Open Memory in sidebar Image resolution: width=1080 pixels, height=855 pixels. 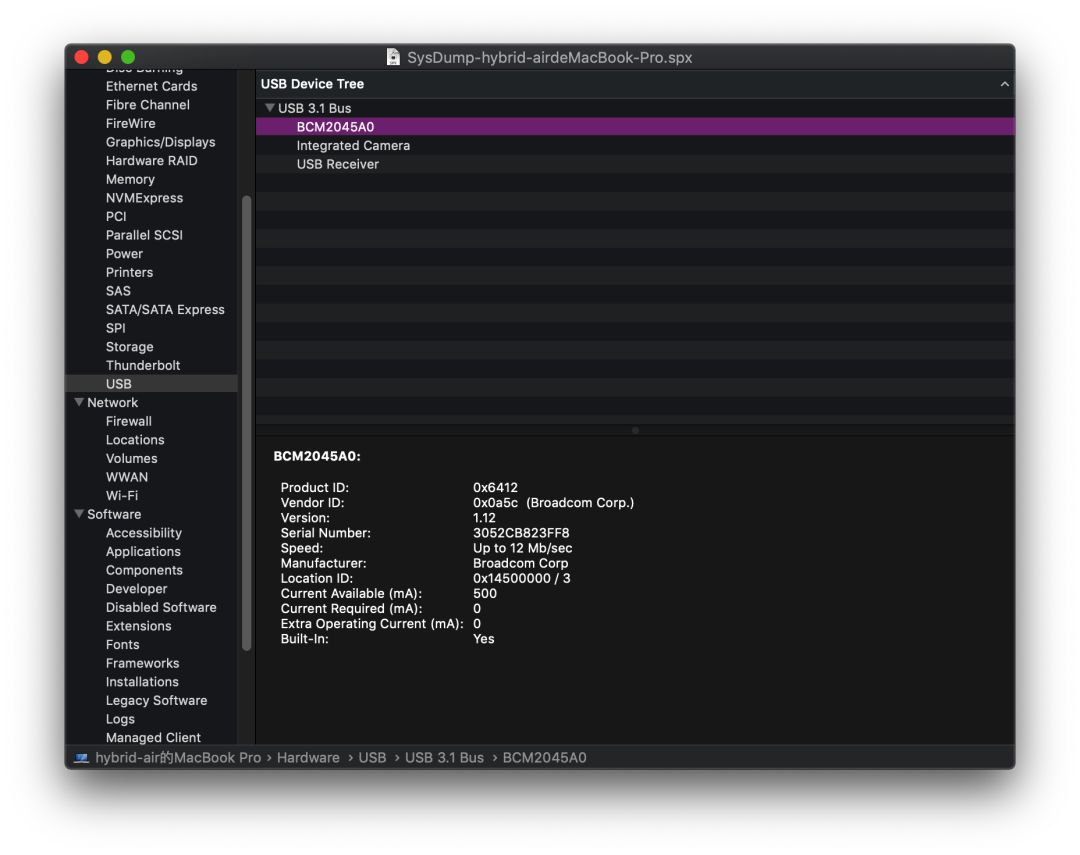[x=130, y=179]
